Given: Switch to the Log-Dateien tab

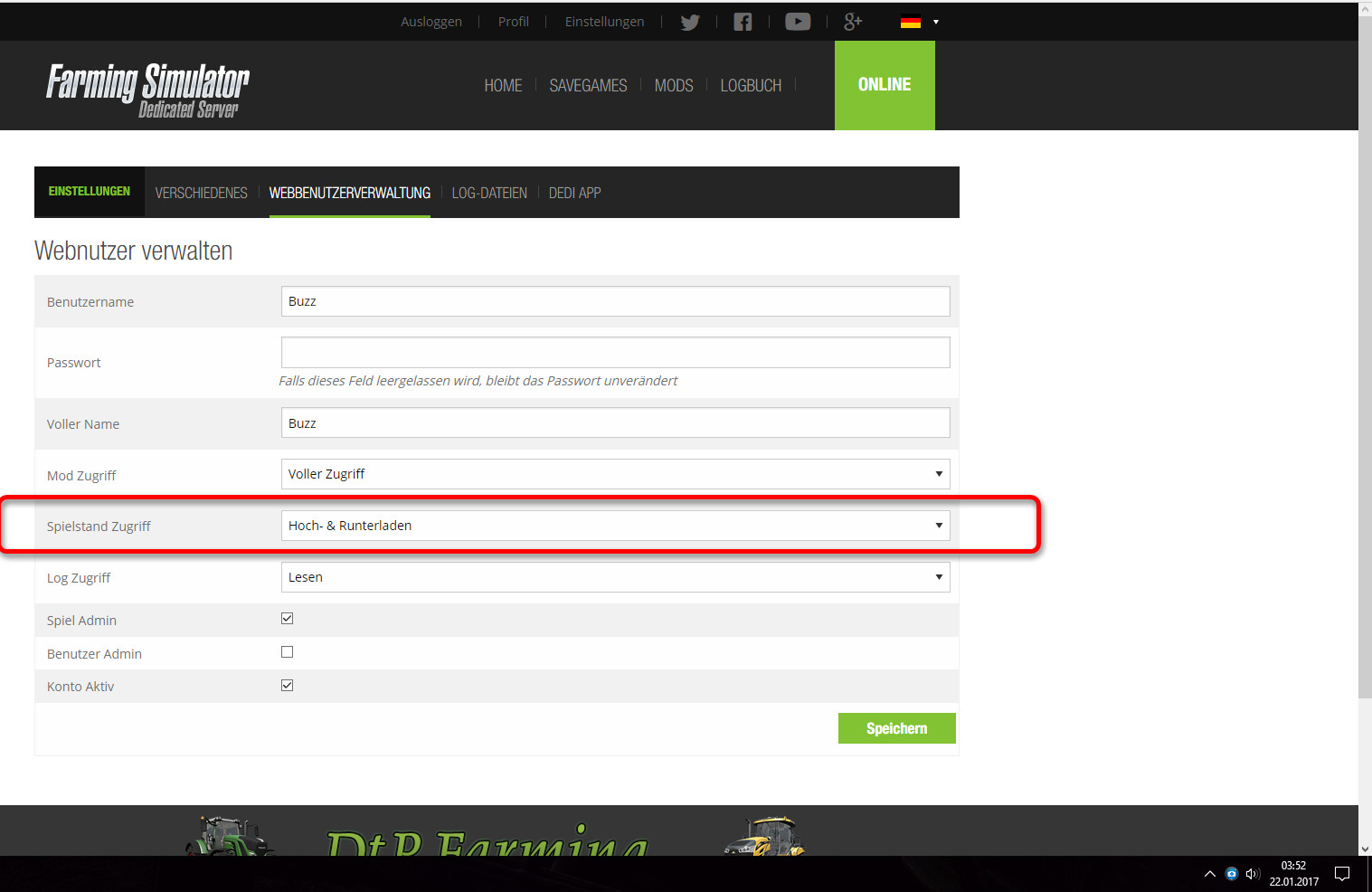Looking at the screenshot, I should (x=489, y=193).
